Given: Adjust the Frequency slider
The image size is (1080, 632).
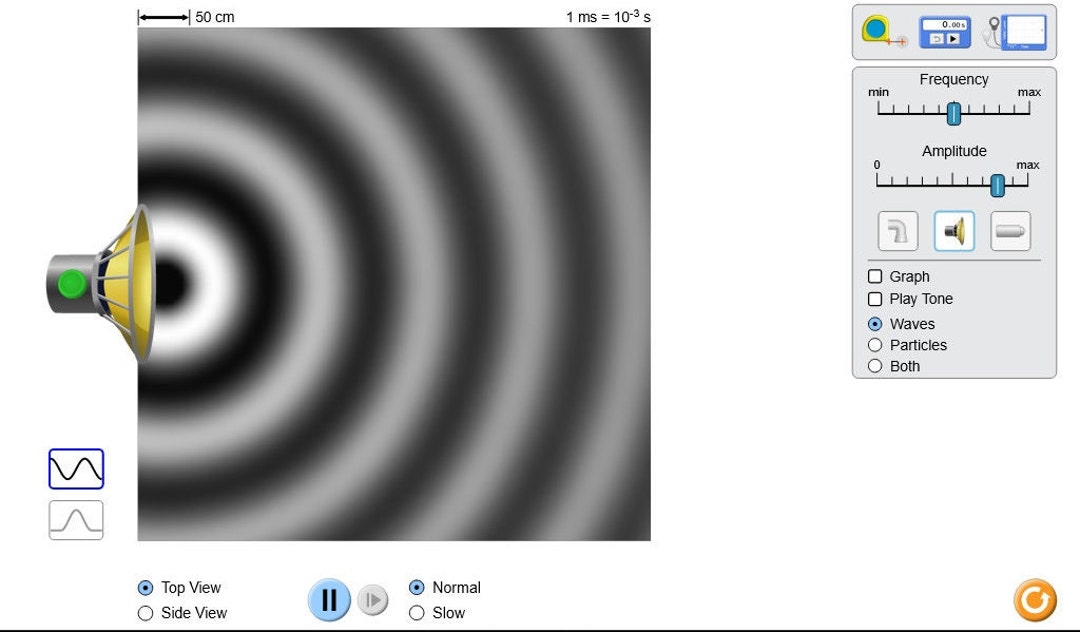Looking at the screenshot, I should tap(953, 114).
